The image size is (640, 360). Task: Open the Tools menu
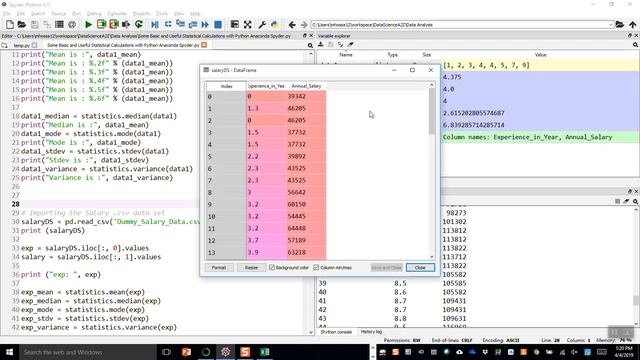162,13
